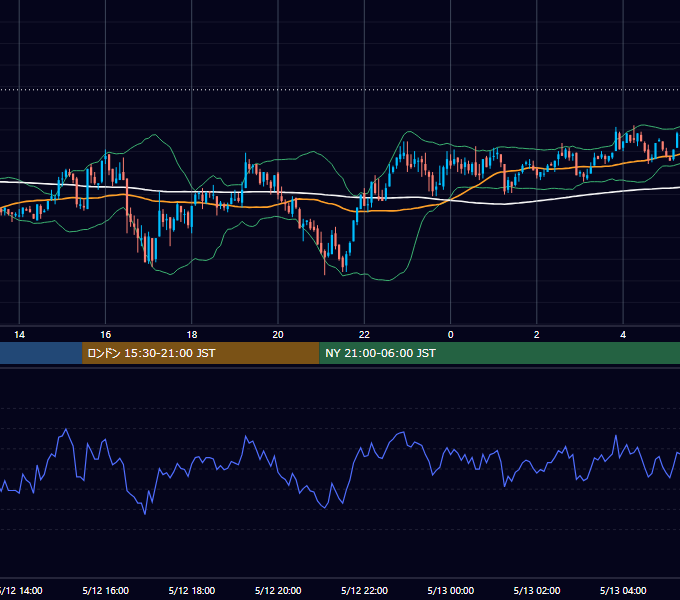This screenshot has height=600, width=680.
Task: Click the ロンドン 15:30-21:00 JST session bar
Action: [200, 353]
